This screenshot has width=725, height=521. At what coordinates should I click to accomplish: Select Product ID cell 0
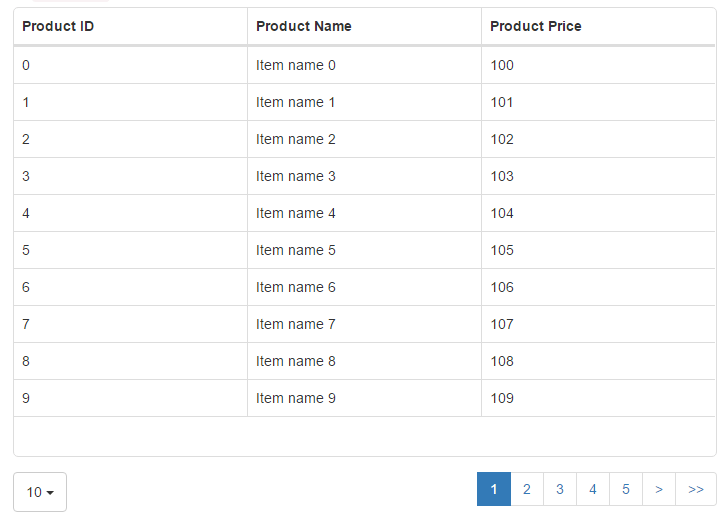point(130,65)
